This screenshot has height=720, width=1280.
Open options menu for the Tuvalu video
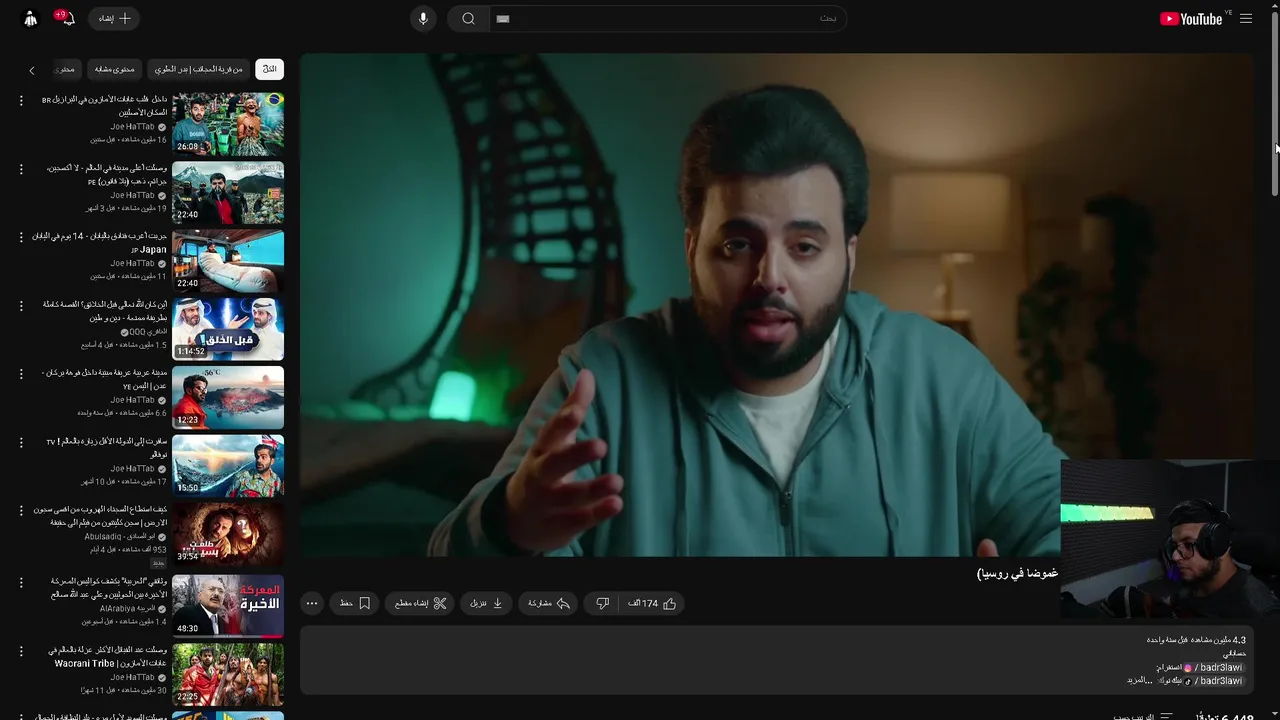pyautogui.click(x=21, y=442)
